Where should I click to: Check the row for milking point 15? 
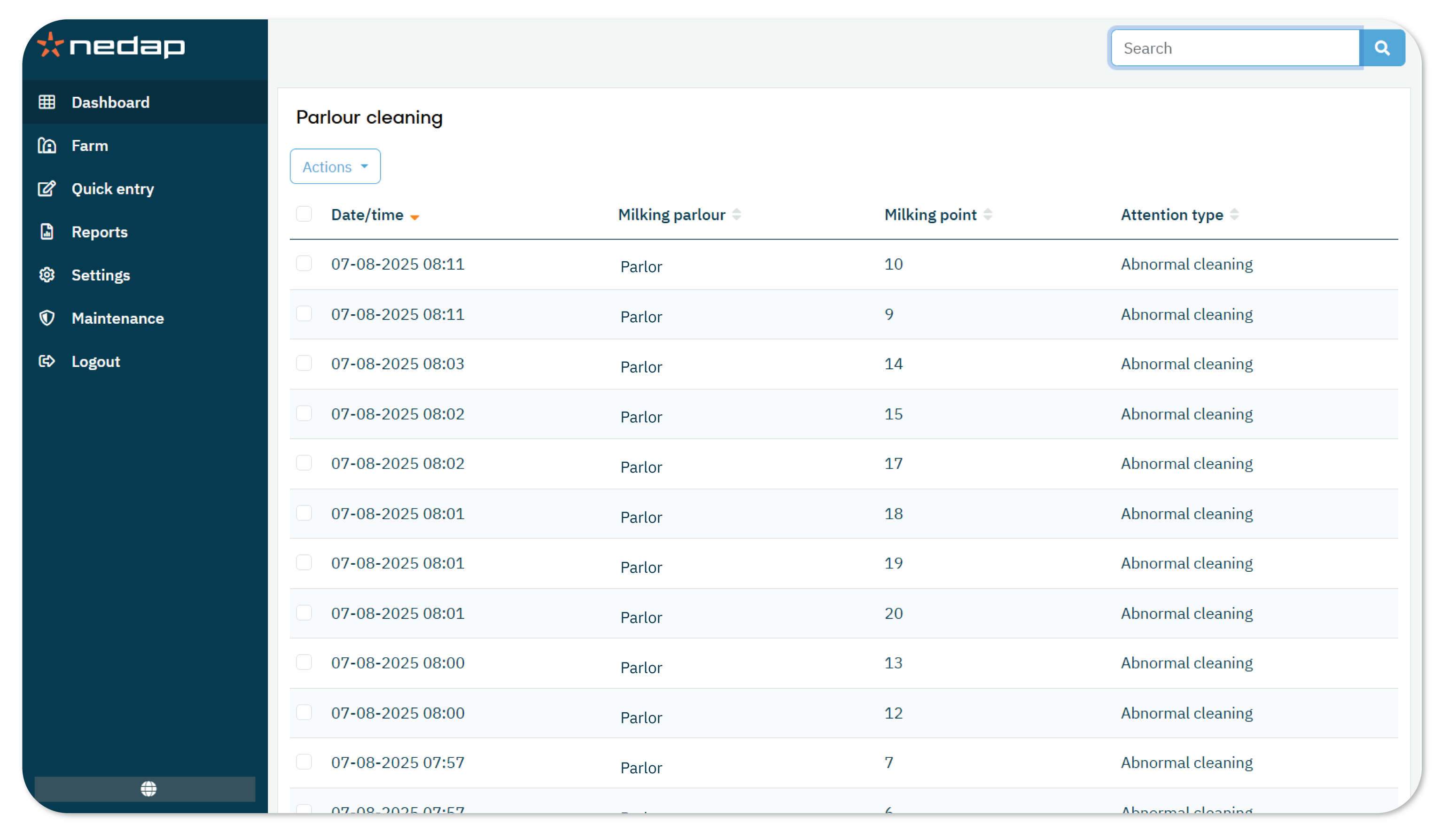pyautogui.click(x=304, y=413)
